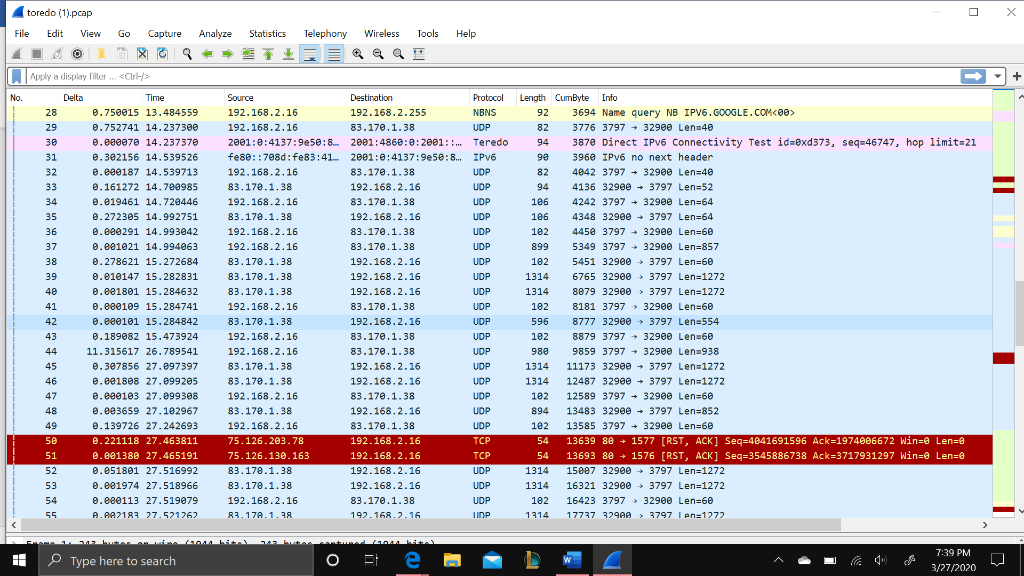This screenshot has width=1024, height=576.
Task: Open the Statistics menu
Action: coord(267,33)
